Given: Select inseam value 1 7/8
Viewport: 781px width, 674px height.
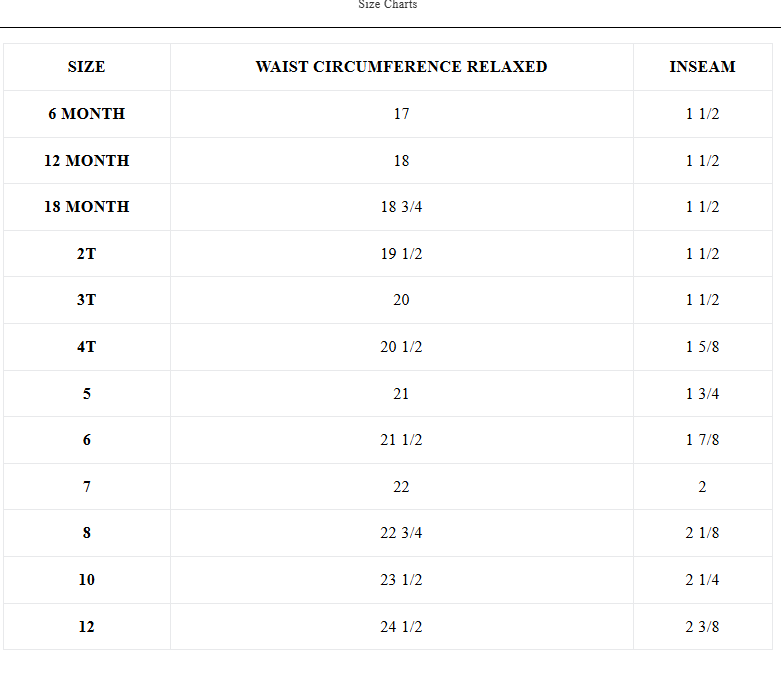Looking at the screenshot, I should [702, 440].
